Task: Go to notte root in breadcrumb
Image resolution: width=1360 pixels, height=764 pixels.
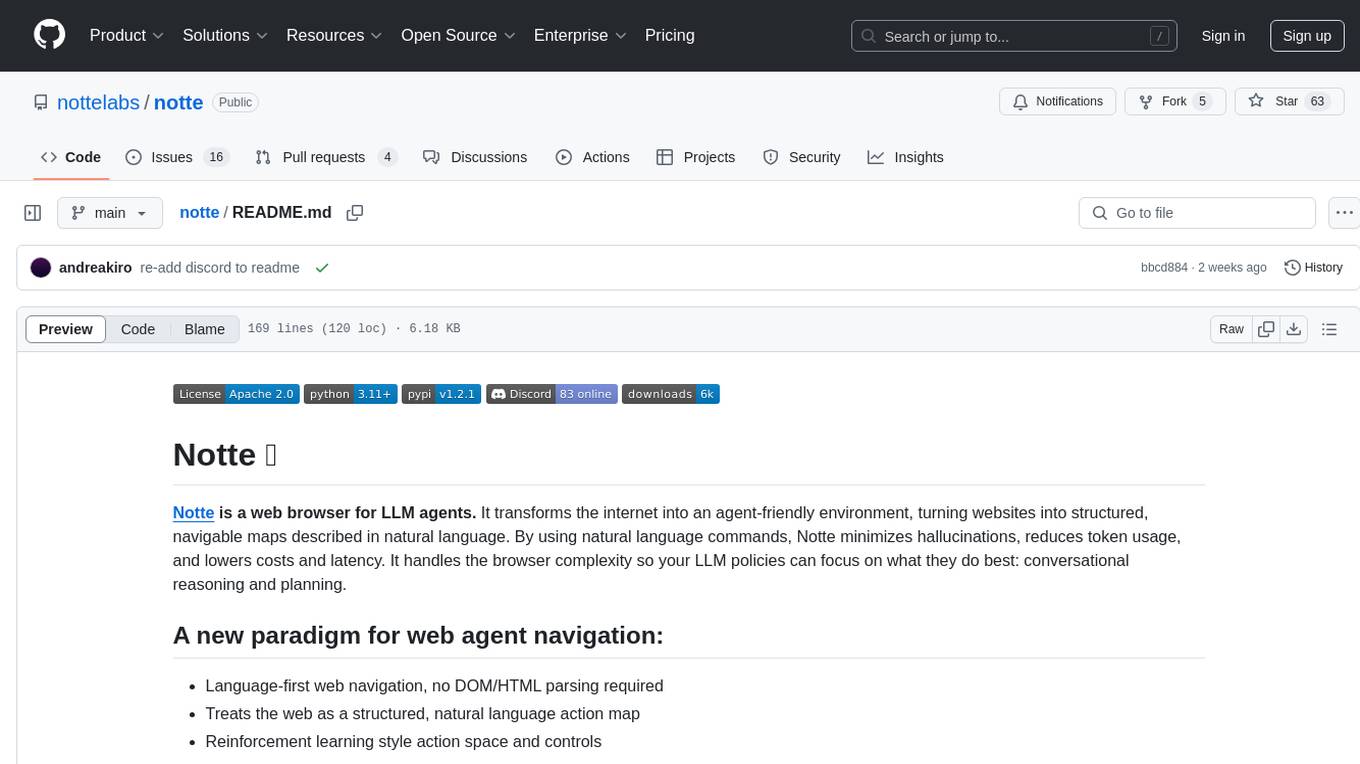Action: (x=199, y=213)
